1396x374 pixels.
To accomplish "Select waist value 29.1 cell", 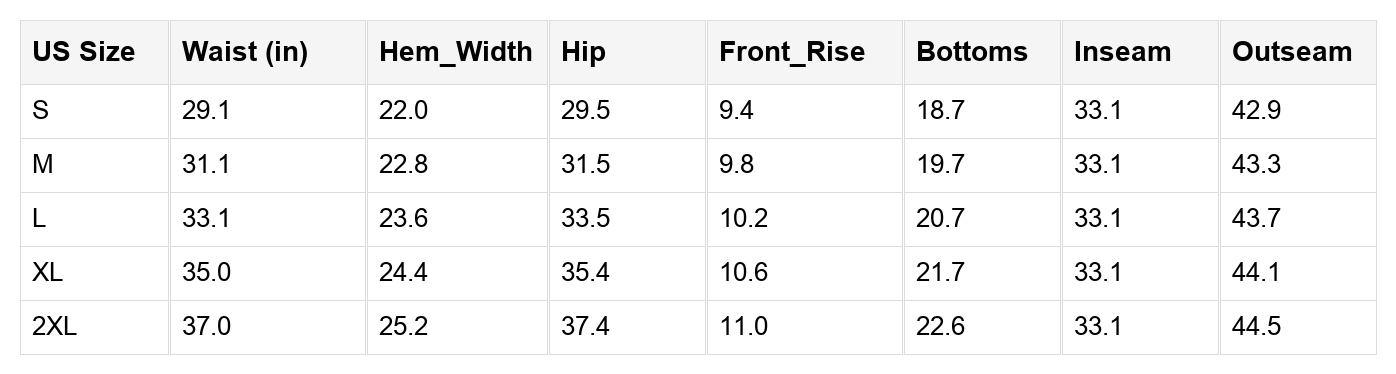I will [x=267, y=111].
